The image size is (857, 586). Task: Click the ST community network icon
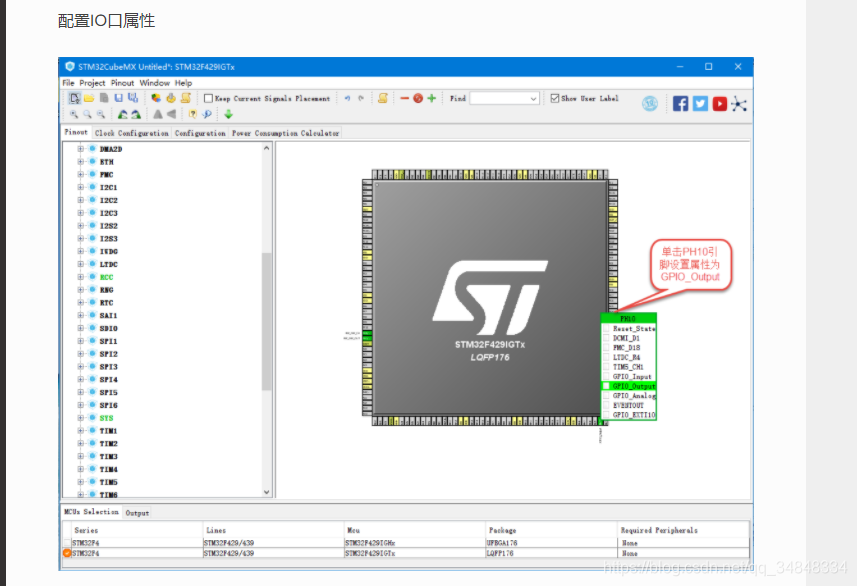coord(739,104)
